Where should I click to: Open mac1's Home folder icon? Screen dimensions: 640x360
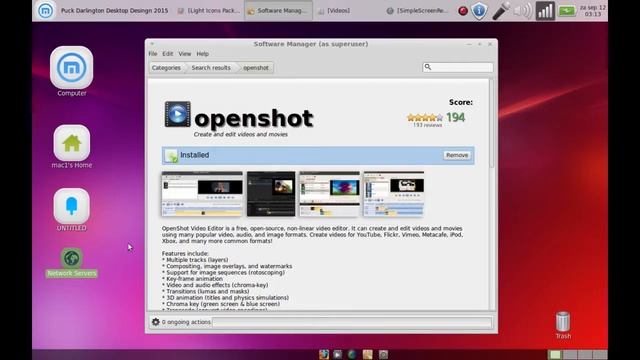tap(71, 143)
